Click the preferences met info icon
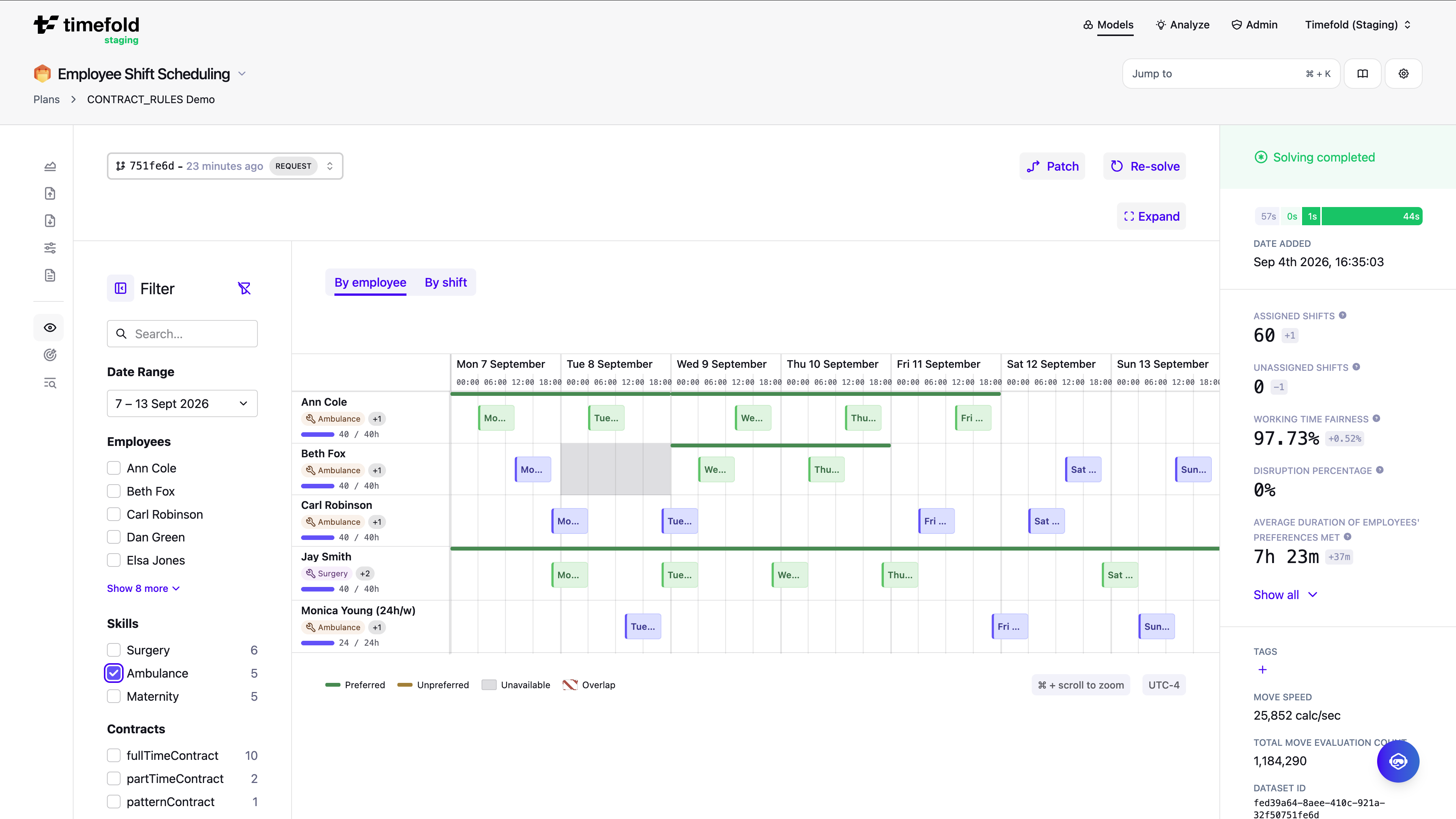This screenshot has width=1456, height=819. (1348, 537)
